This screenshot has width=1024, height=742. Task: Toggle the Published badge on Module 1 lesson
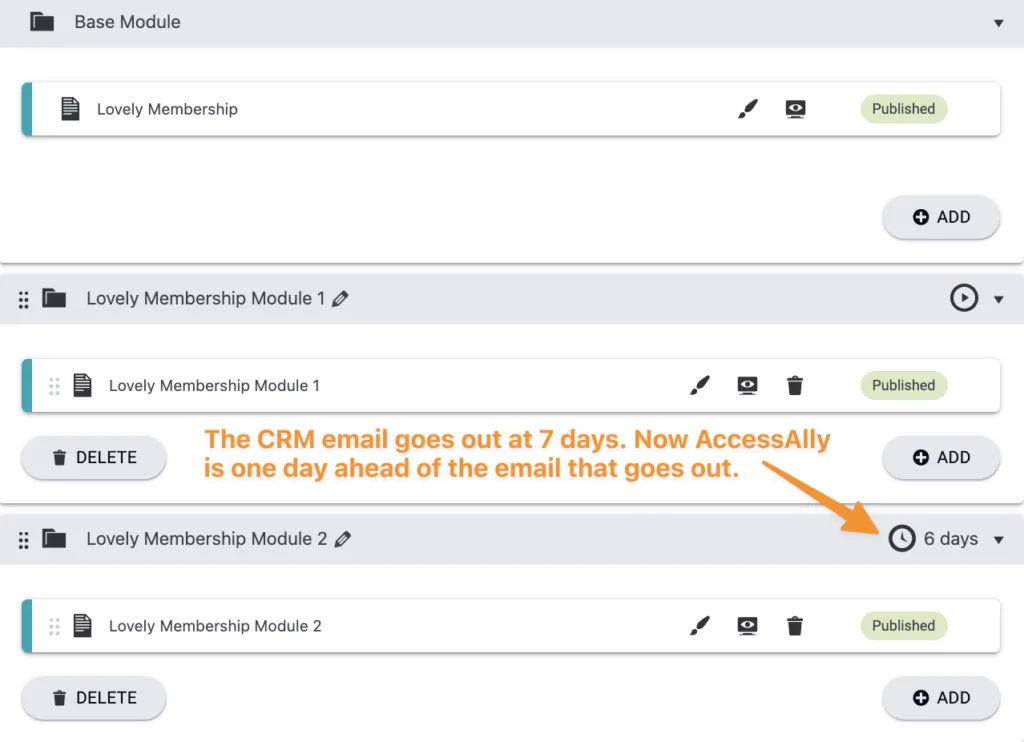pyautogui.click(x=903, y=385)
